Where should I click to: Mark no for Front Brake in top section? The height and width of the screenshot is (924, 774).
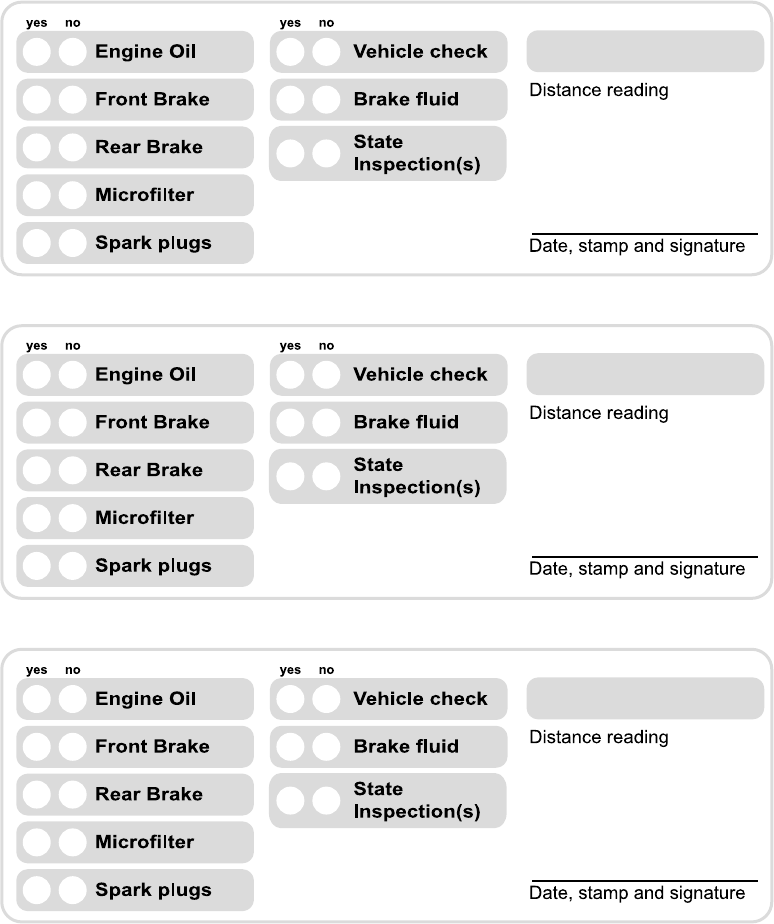72,100
